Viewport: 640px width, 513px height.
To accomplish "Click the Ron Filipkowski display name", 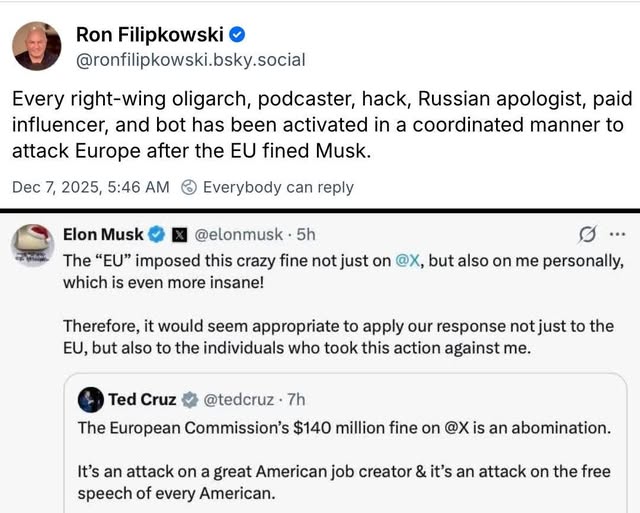I will (x=150, y=35).
